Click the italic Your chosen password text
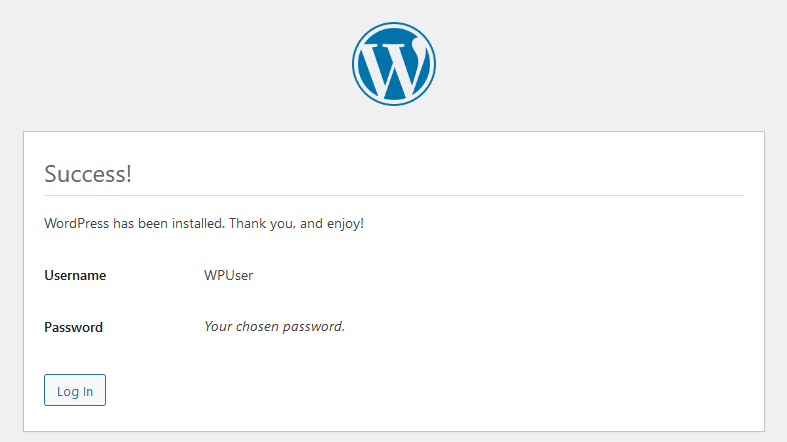 coord(274,326)
